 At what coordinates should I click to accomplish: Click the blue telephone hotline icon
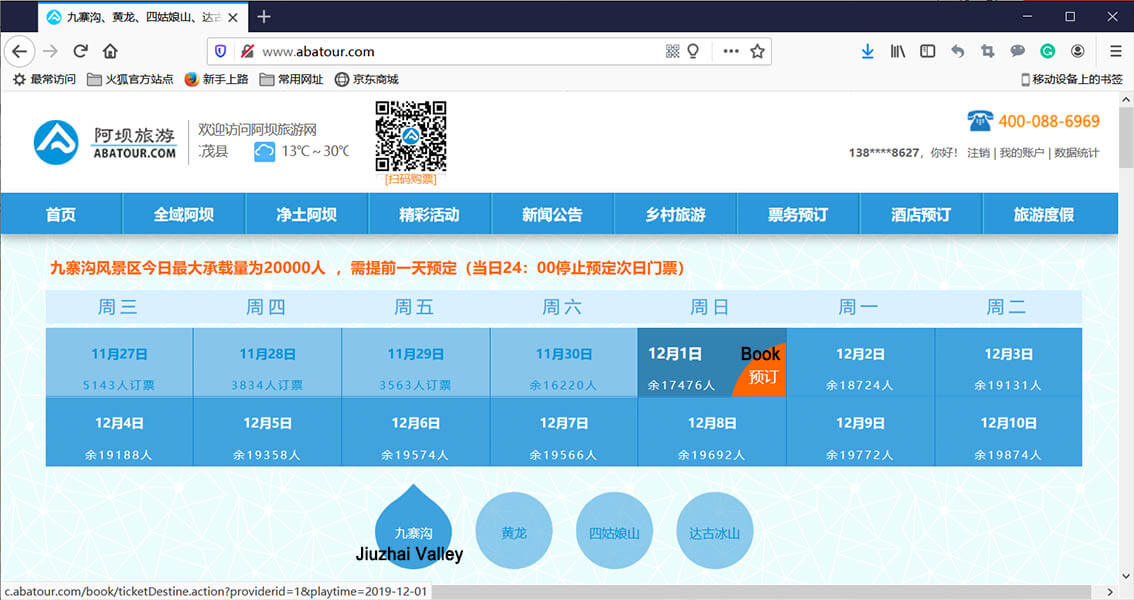pyautogui.click(x=980, y=120)
